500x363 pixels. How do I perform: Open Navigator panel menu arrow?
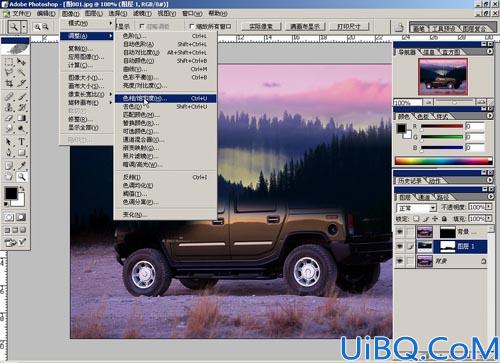pos(490,51)
